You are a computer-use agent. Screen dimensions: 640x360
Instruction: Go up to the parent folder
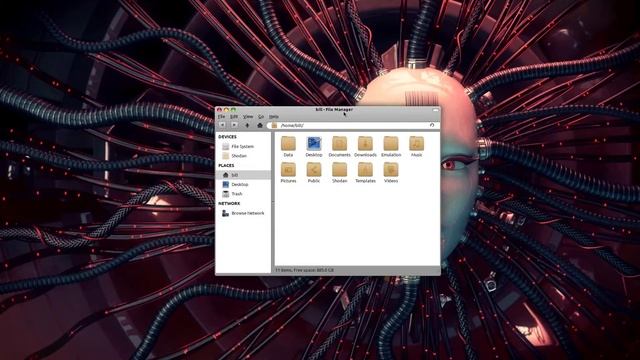[247, 125]
